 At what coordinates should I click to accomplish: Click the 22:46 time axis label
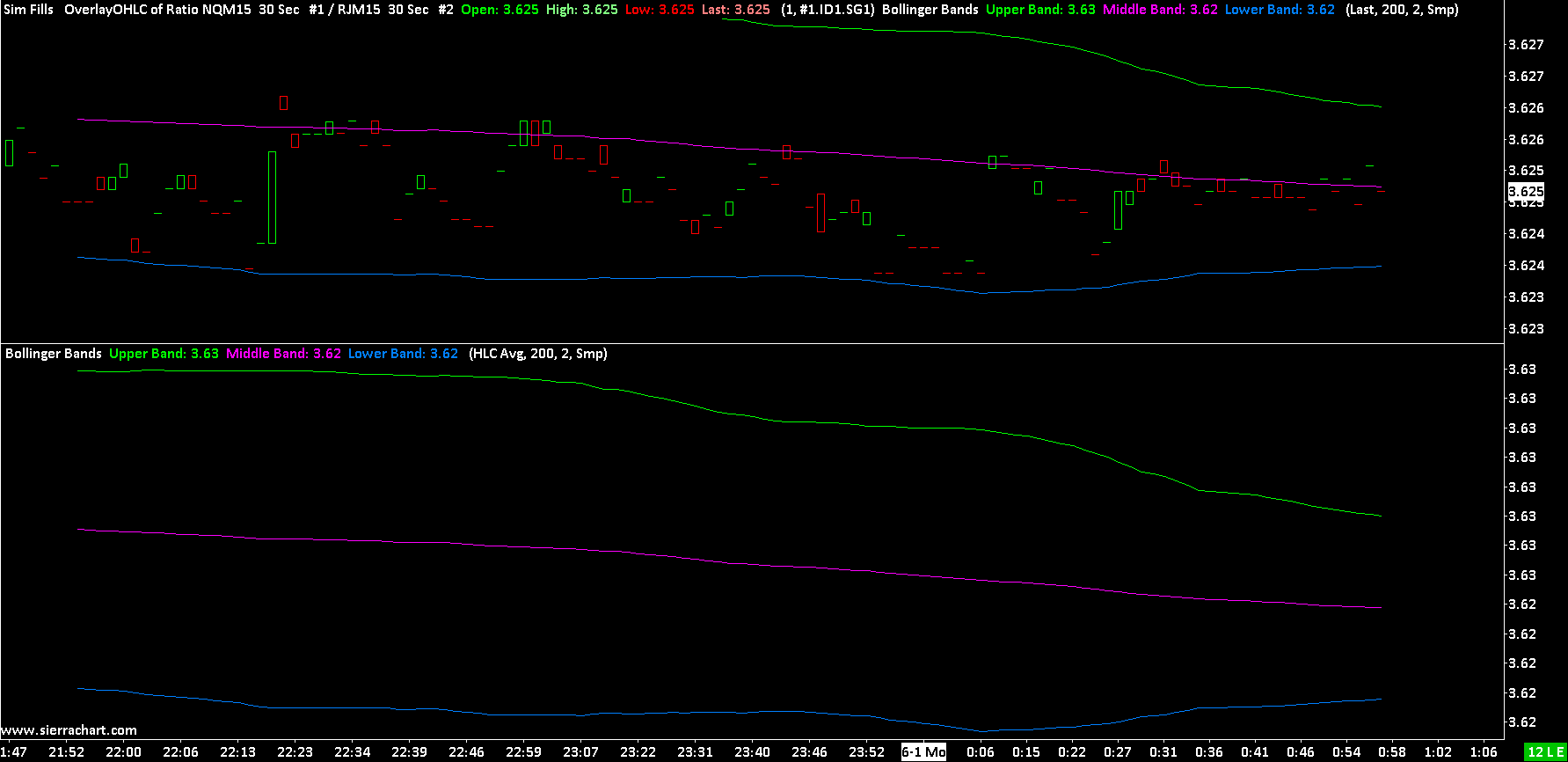tap(466, 752)
